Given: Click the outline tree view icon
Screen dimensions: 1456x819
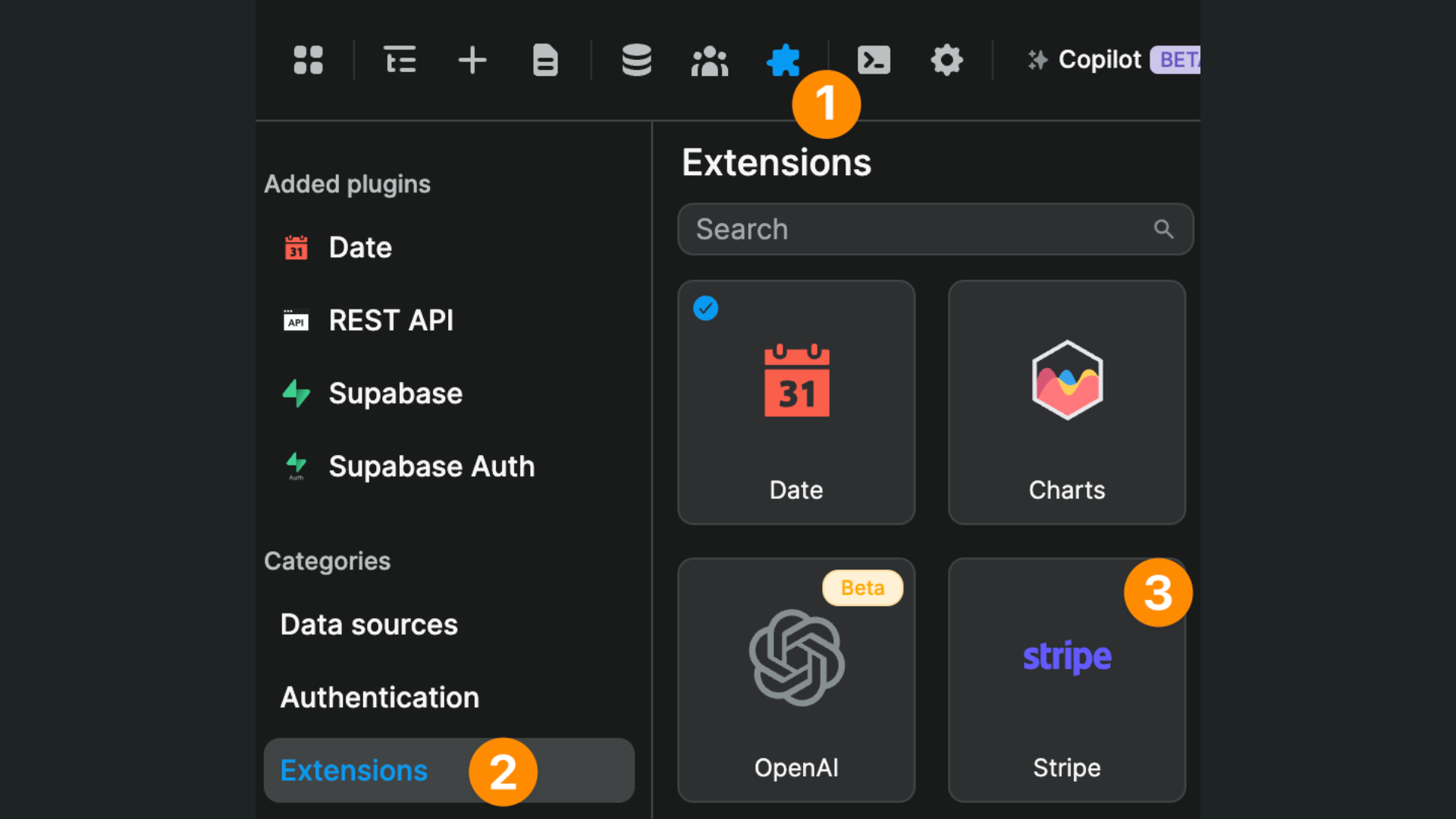Looking at the screenshot, I should (400, 60).
